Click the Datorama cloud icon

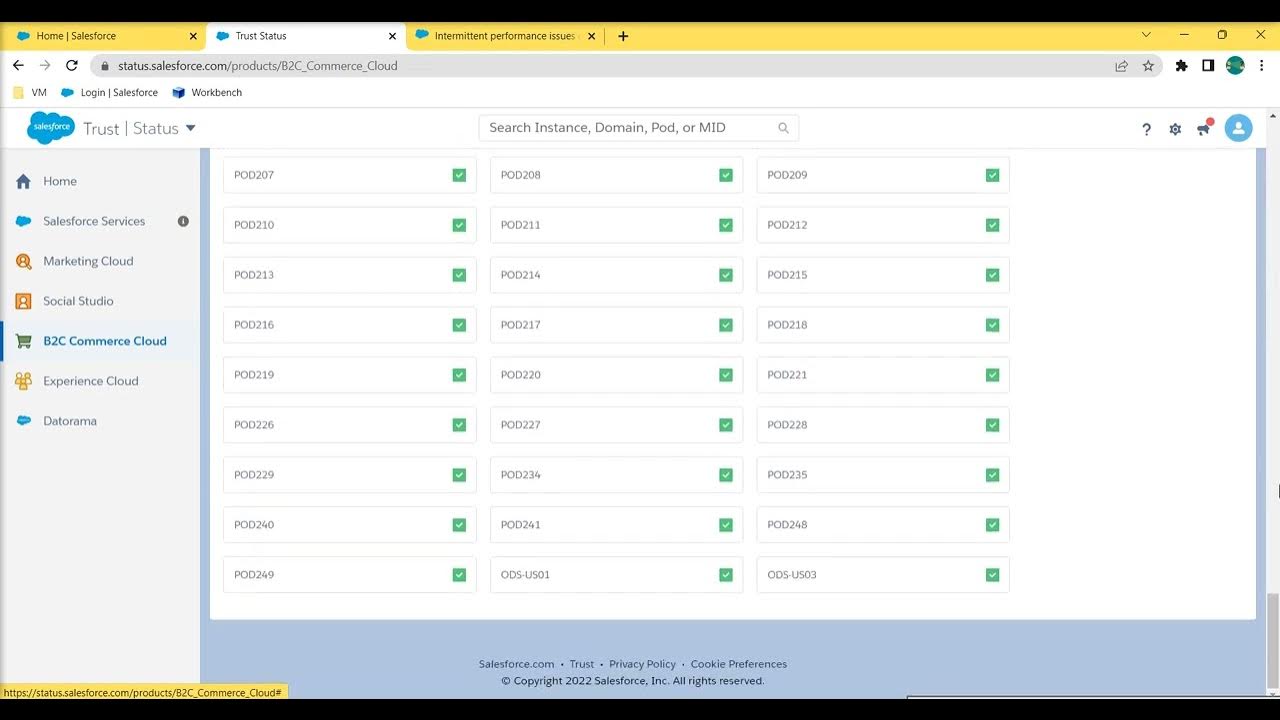(x=23, y=421)
